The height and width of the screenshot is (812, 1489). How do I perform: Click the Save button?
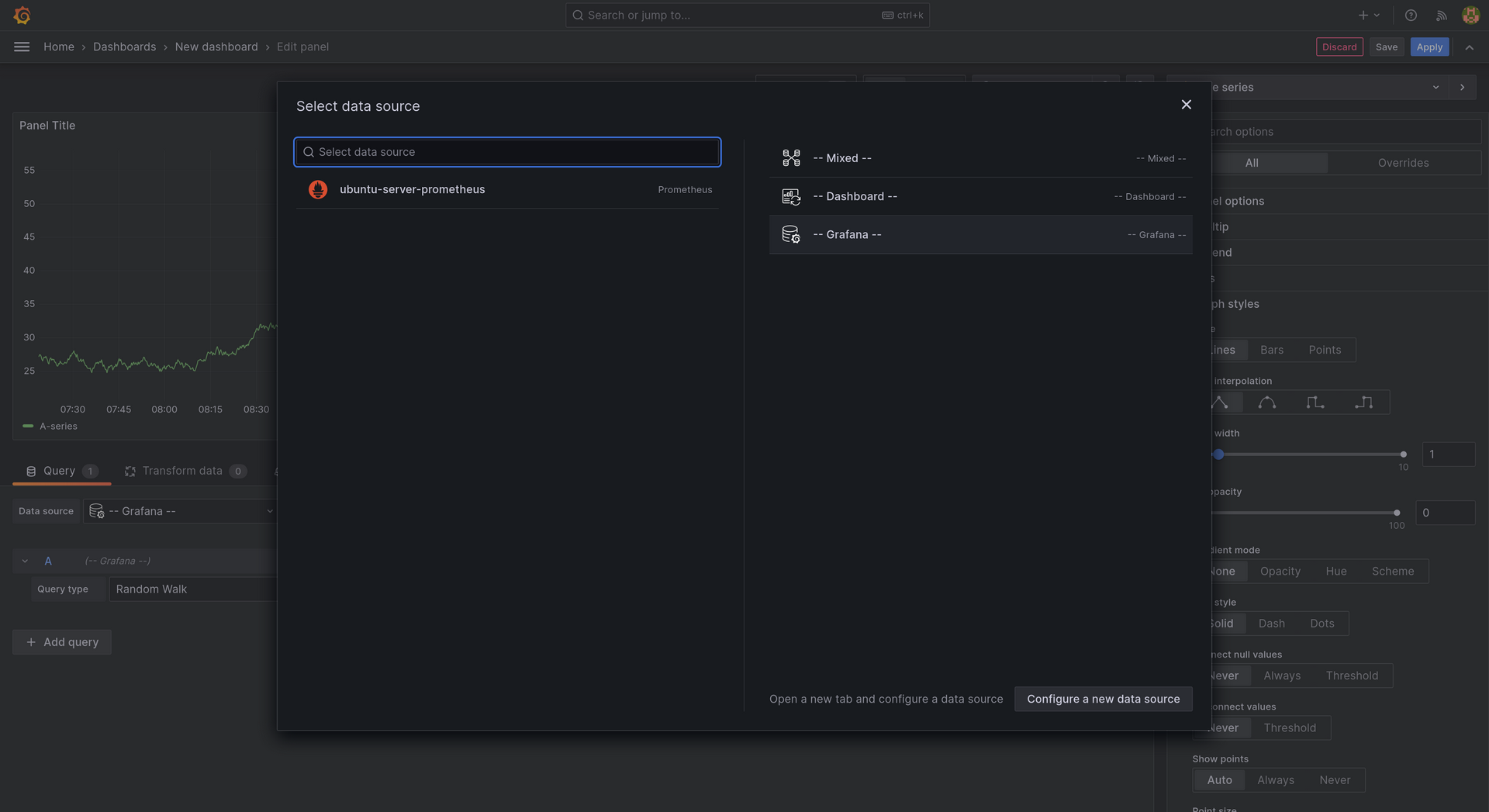(x=1387, y=47)
